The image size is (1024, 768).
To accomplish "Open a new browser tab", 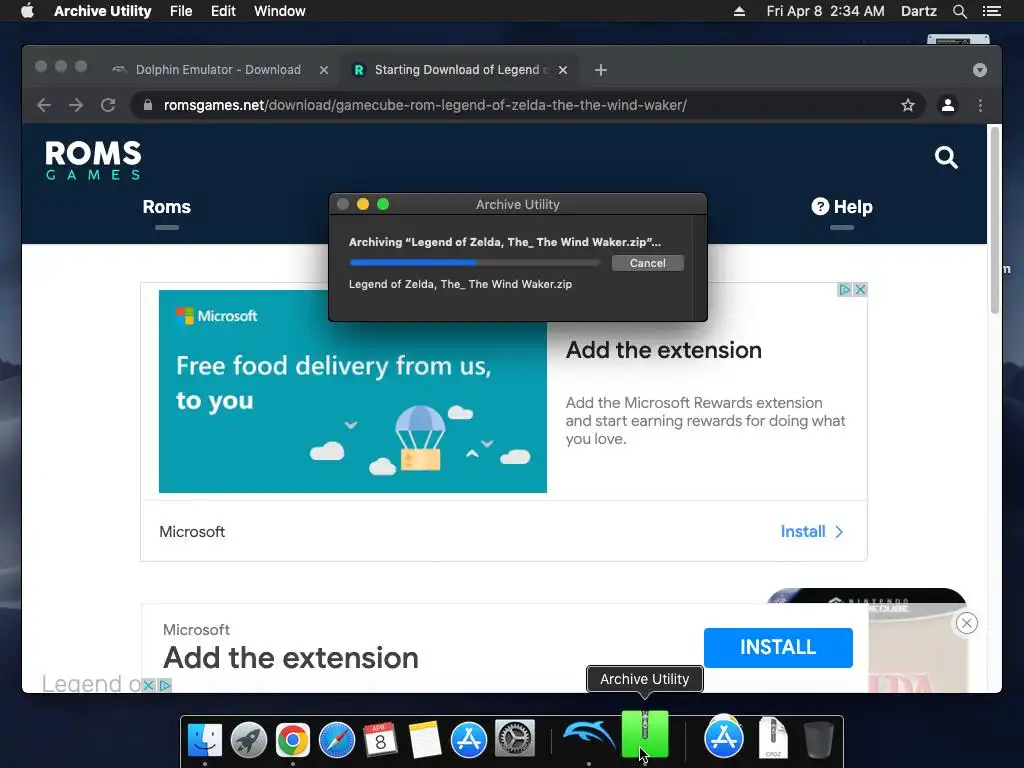I will click(x=601, y=70).
